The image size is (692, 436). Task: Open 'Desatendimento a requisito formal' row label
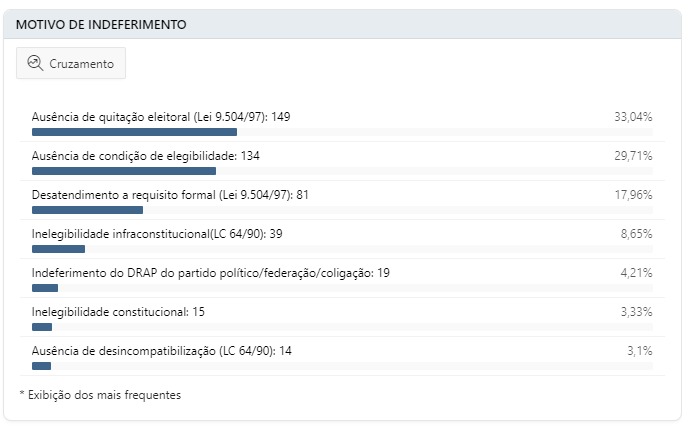pos(170,195)
